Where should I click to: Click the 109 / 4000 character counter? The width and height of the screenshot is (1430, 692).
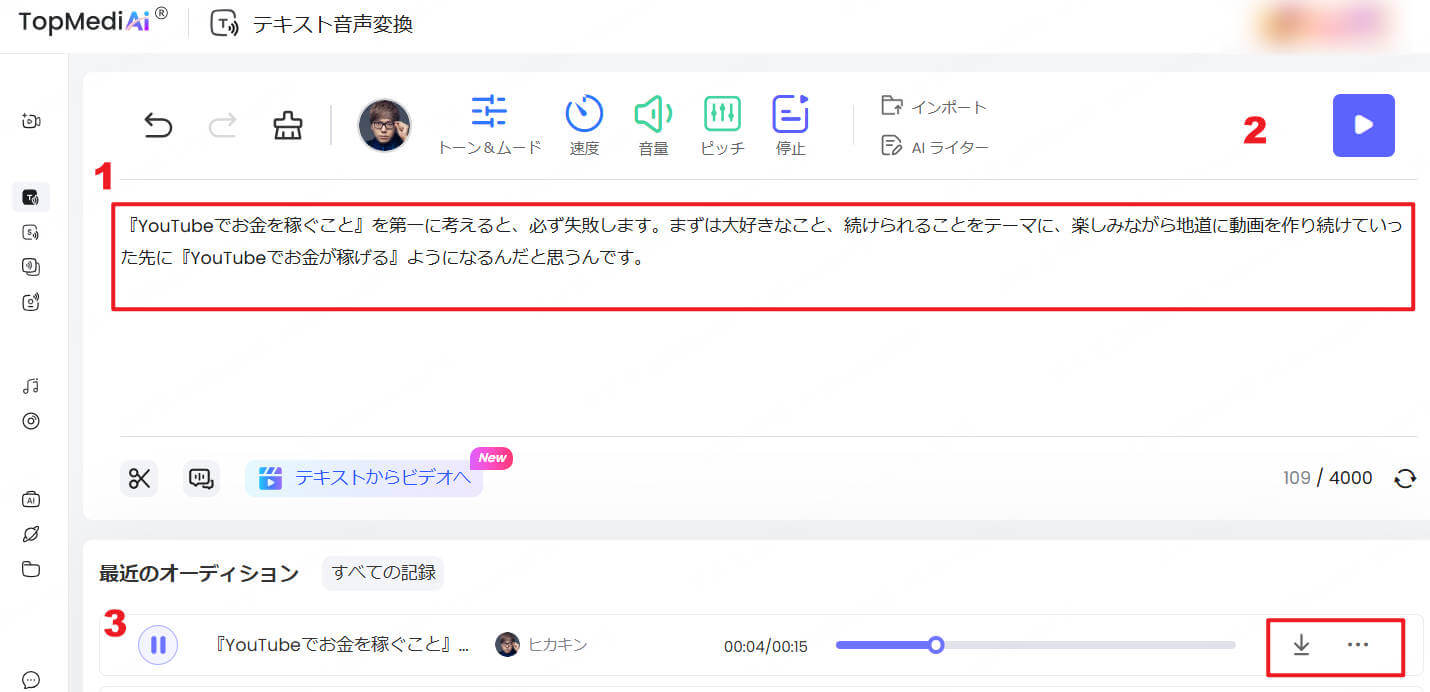1327,478
